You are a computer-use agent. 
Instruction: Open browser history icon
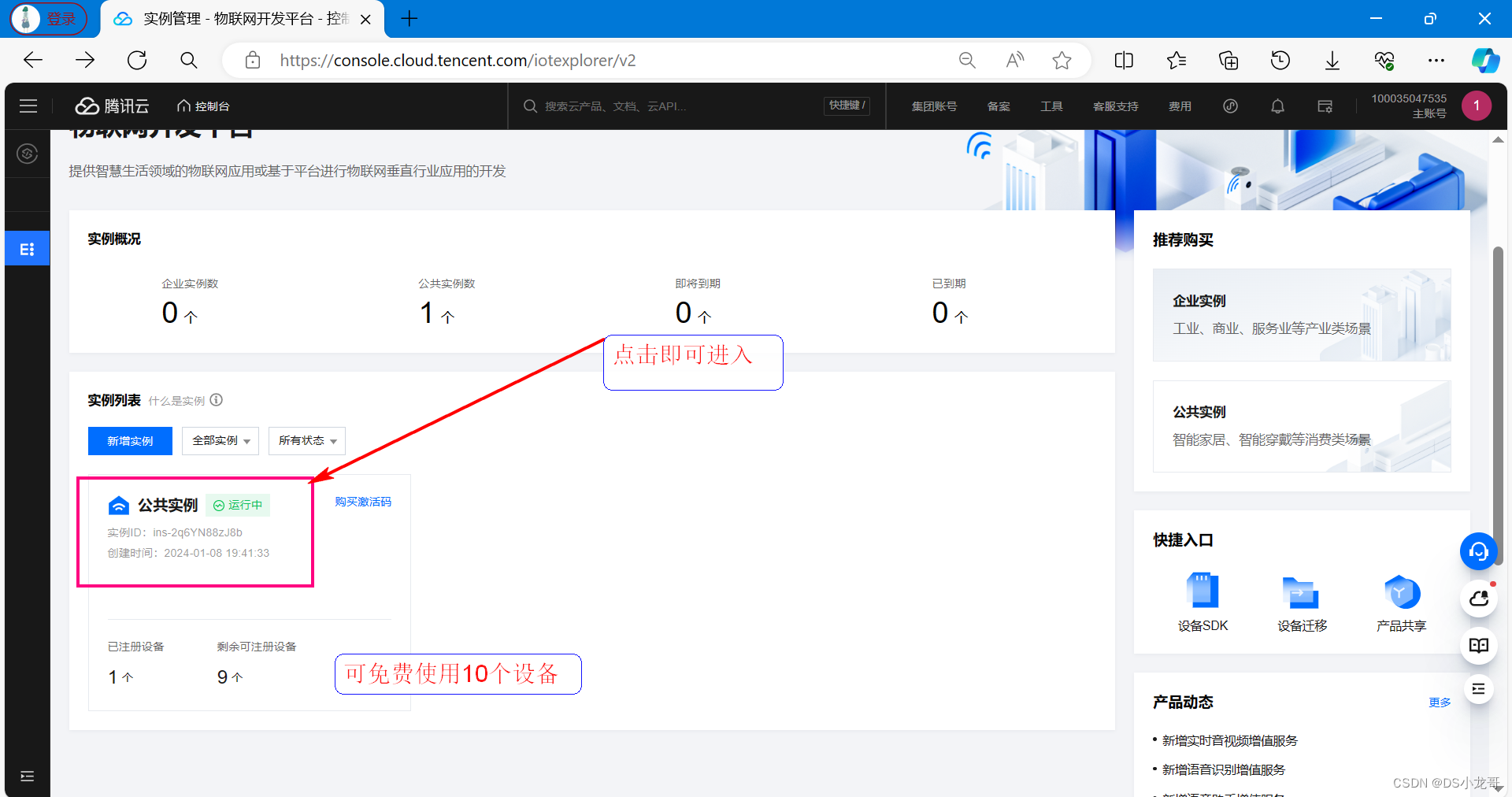pyautogui.click(x=1280, y=60)
